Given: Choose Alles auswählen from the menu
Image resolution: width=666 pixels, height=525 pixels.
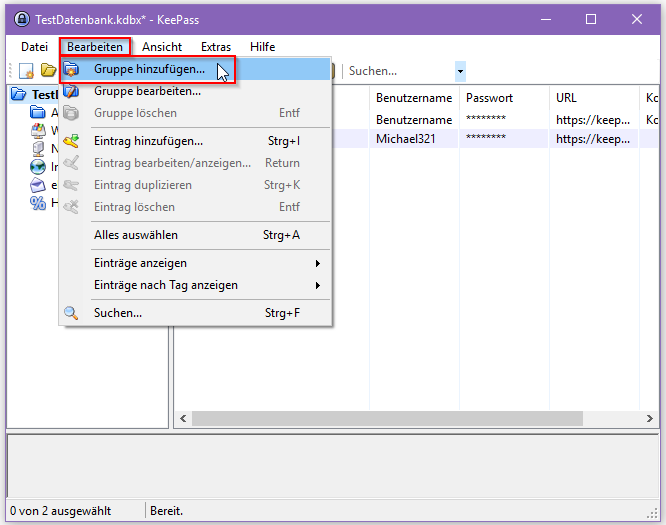Looking at the screenshot, I should 195,235.
